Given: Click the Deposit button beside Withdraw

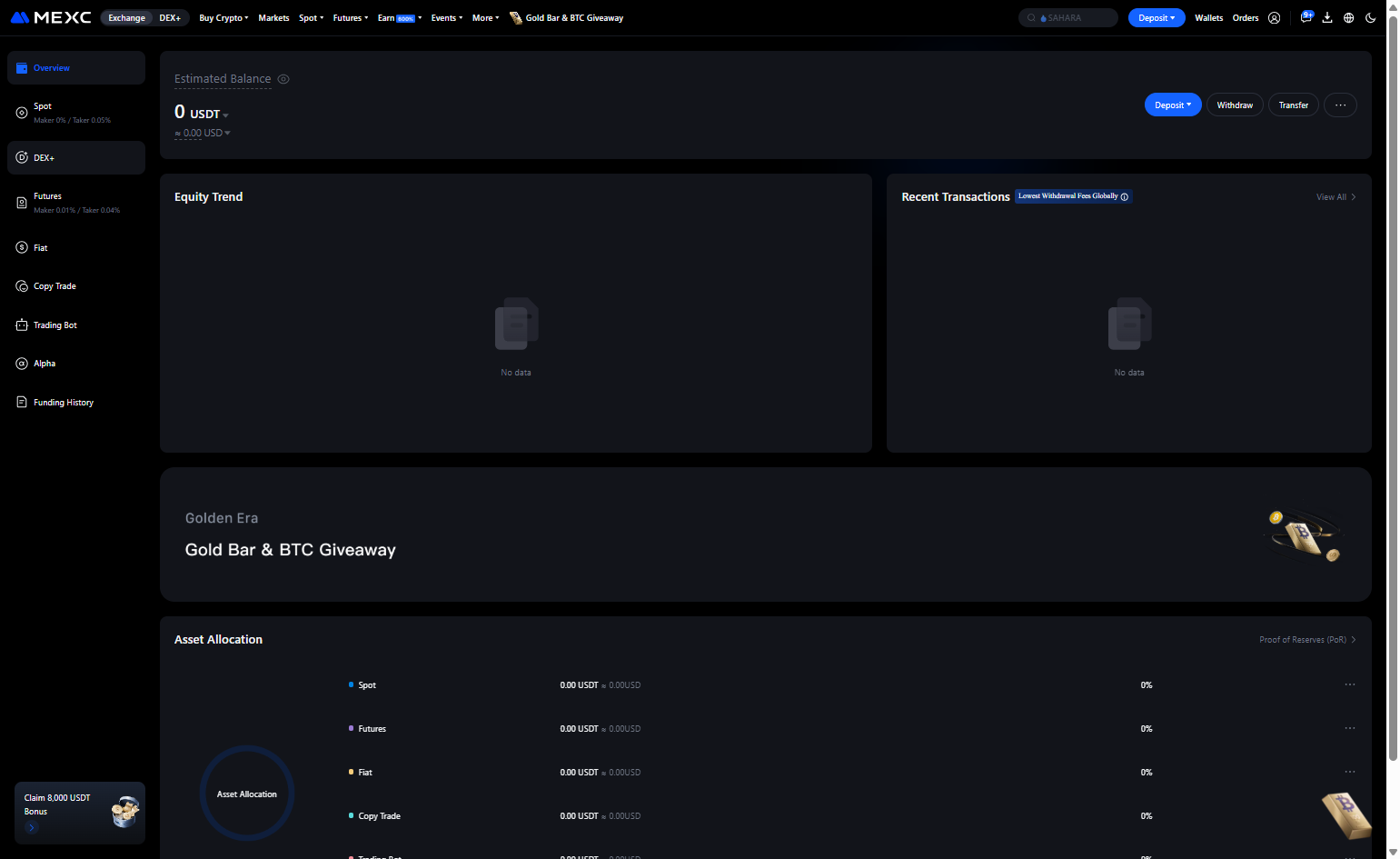Looking at the screenshot, I should (x=1173, y=105).
